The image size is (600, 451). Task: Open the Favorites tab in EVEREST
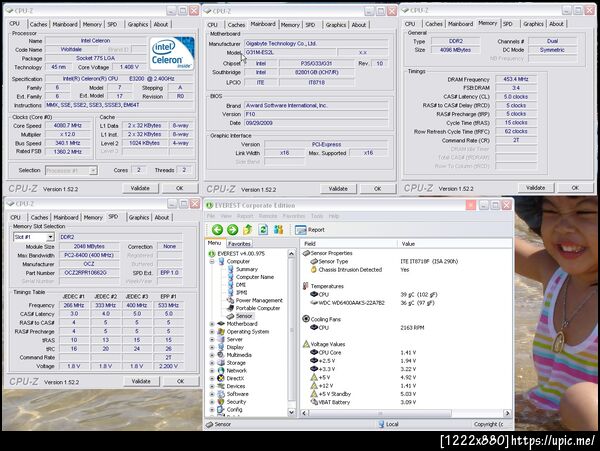point(239,244)
